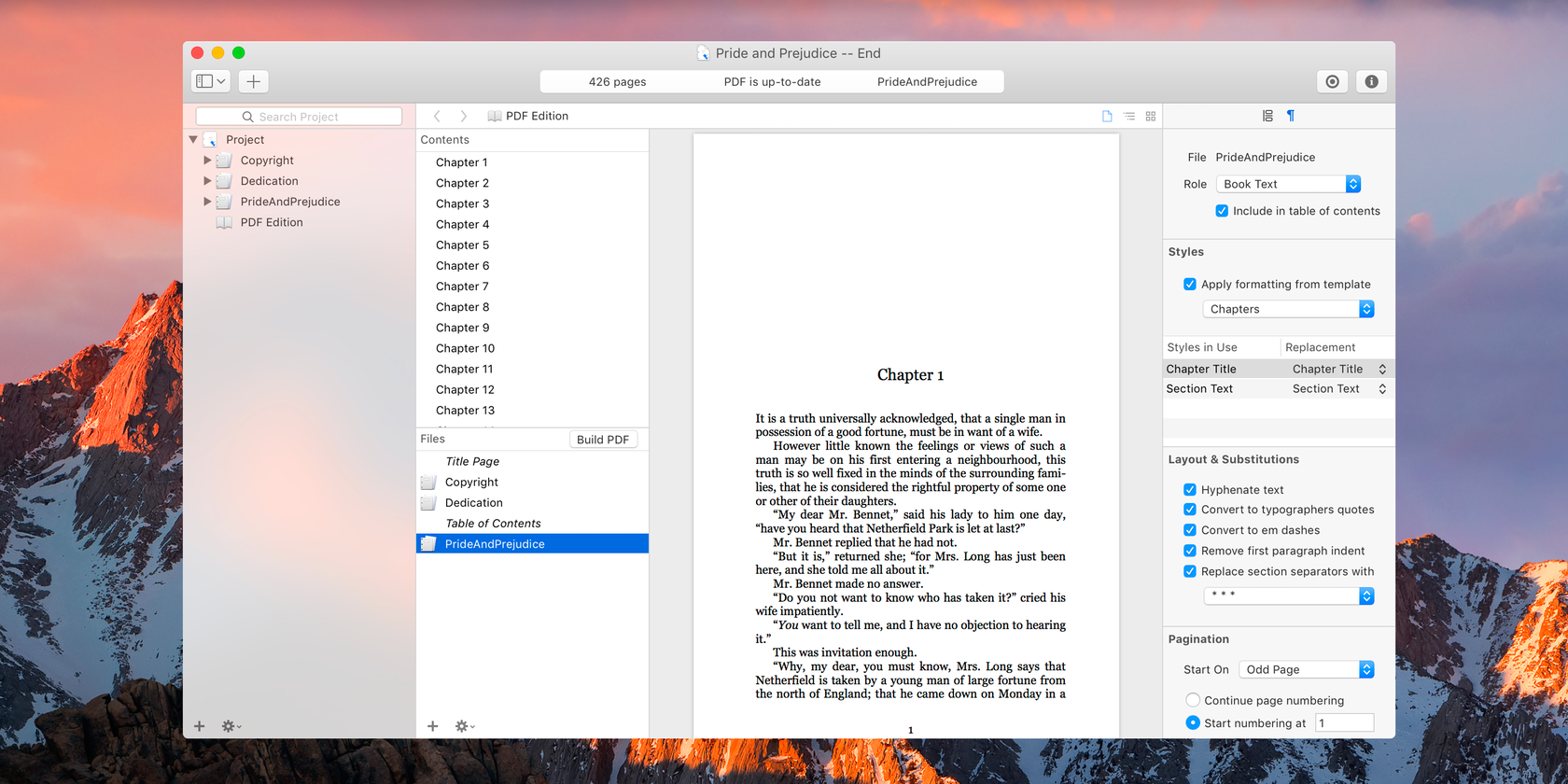
Task: Click the Project icon in sidebar
Action: coord(211,139)
